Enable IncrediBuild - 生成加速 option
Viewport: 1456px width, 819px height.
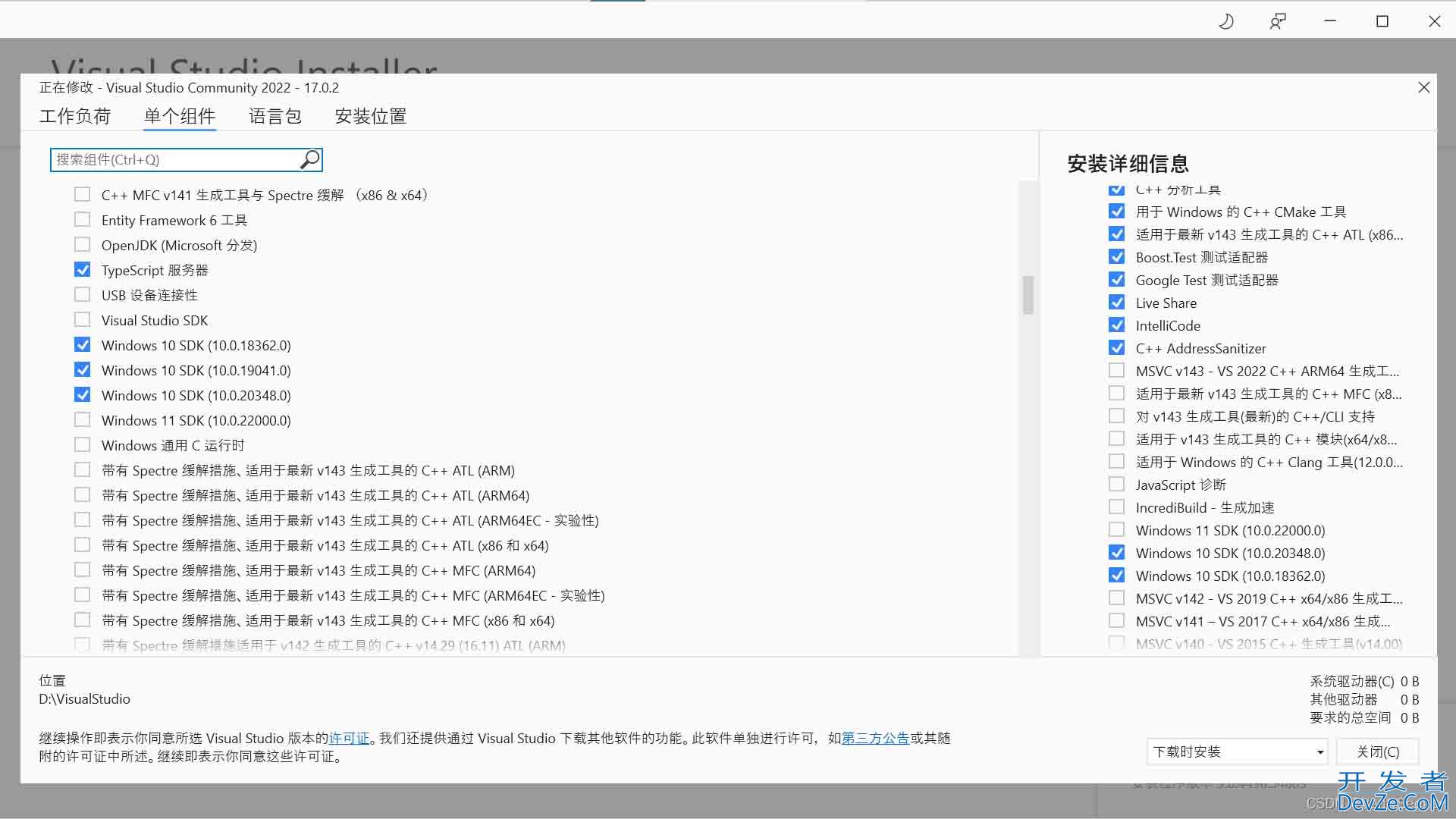coord(1116,507)
